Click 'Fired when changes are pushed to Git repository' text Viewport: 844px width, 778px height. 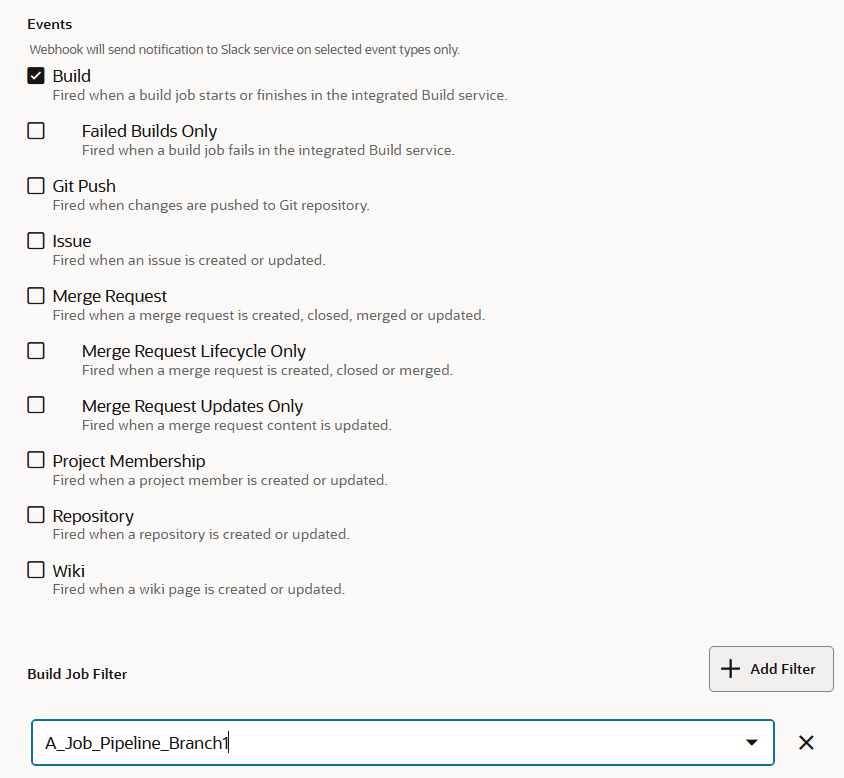click(211, 205)
